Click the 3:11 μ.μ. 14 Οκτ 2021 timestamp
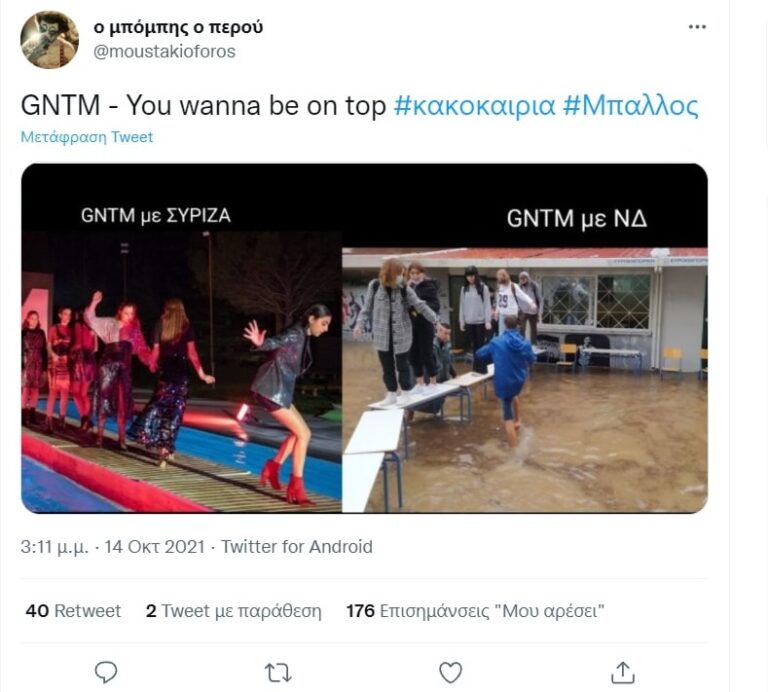The width and height of the screenshot is (768, 692). click(112, 547)
